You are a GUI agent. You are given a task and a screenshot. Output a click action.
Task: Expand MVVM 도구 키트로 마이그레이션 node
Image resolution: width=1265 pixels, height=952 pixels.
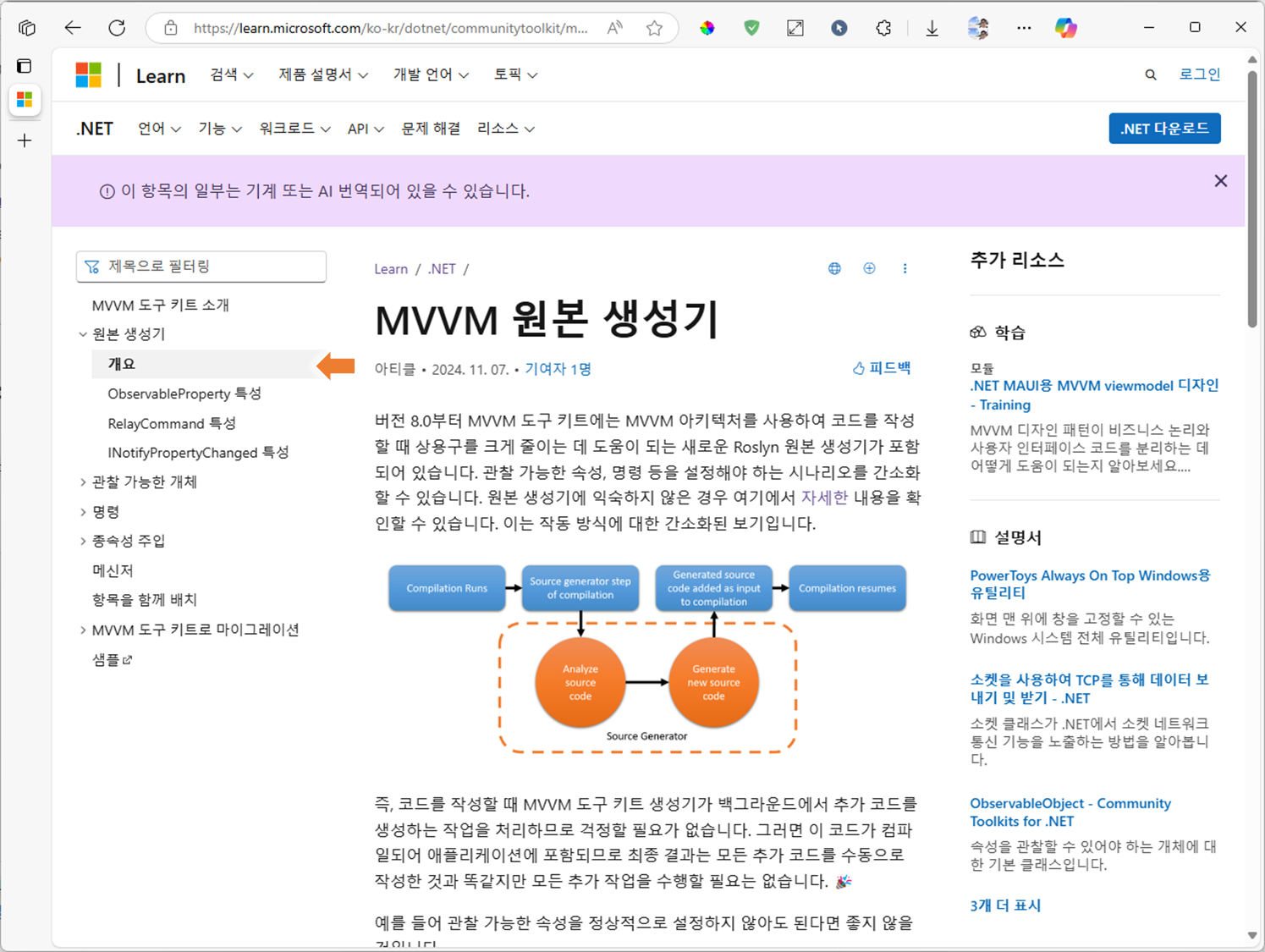(83, 630)
